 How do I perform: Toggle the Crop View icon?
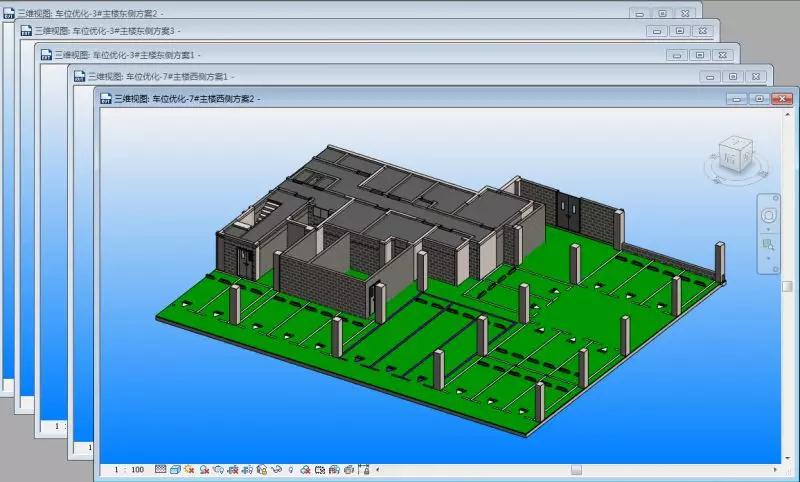(233, 469)
